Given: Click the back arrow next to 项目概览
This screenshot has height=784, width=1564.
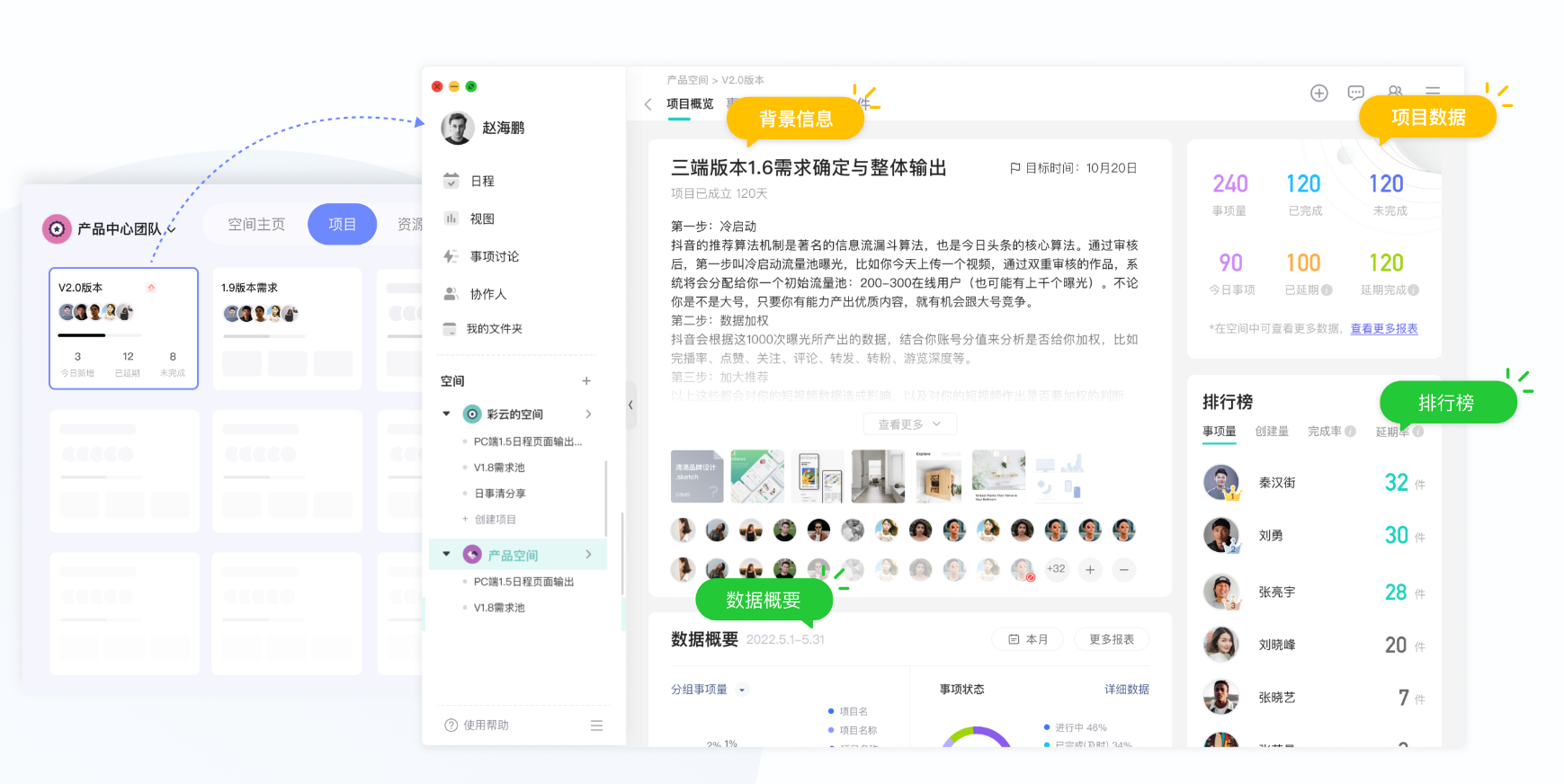Looking at the screenshot, I should pyautogui.click(x=648, y=104).
